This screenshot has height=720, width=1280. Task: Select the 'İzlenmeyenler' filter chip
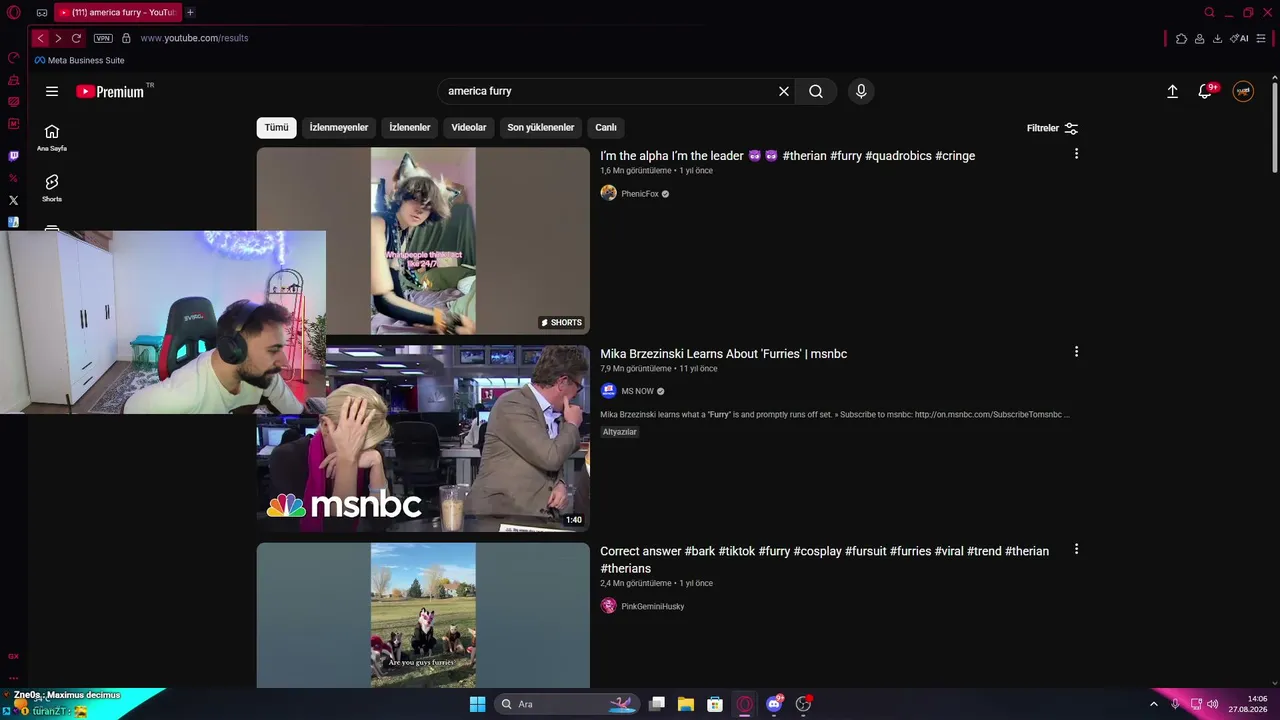point(339,128)
